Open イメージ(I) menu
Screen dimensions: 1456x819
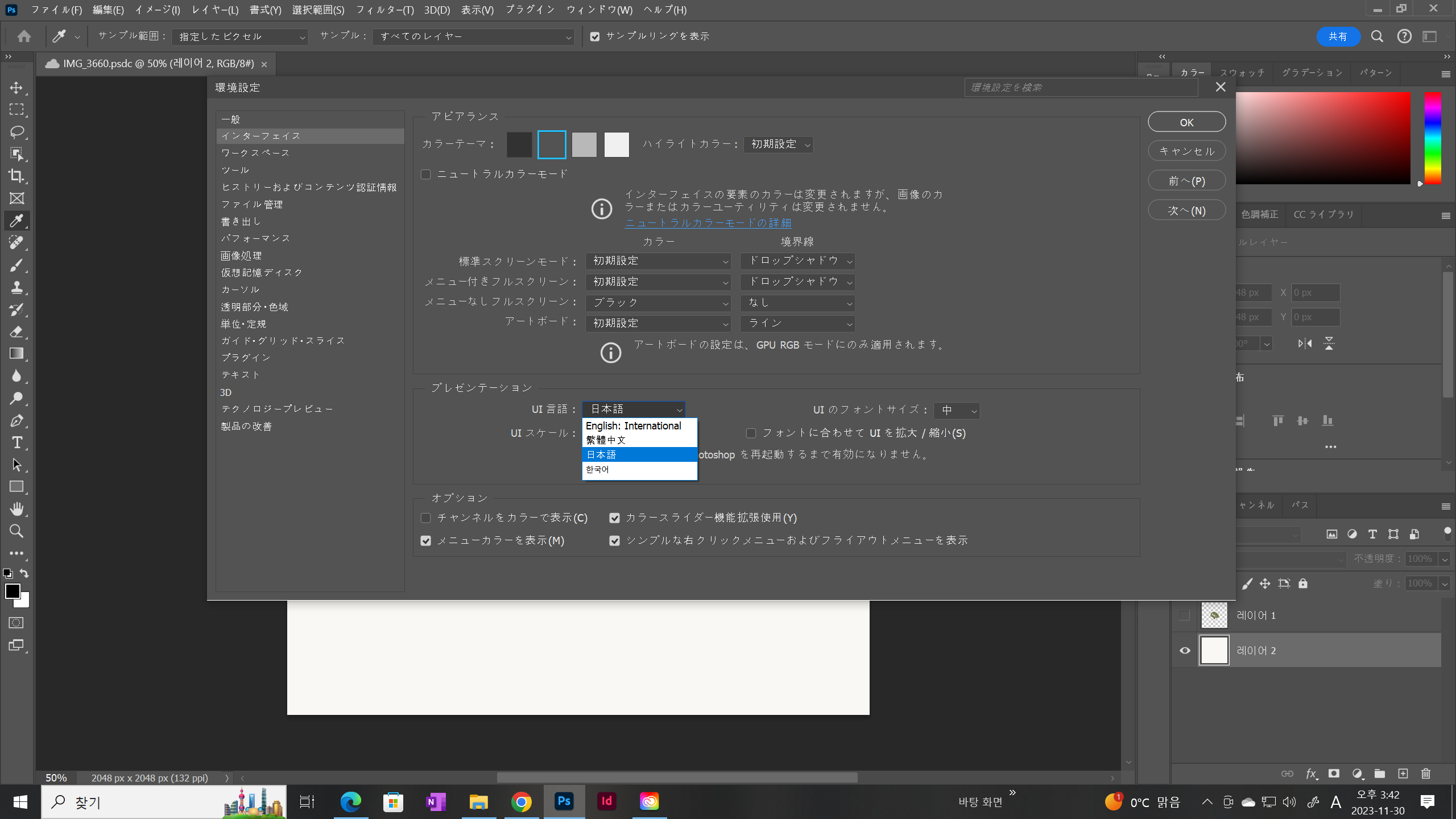click(157, 10)
